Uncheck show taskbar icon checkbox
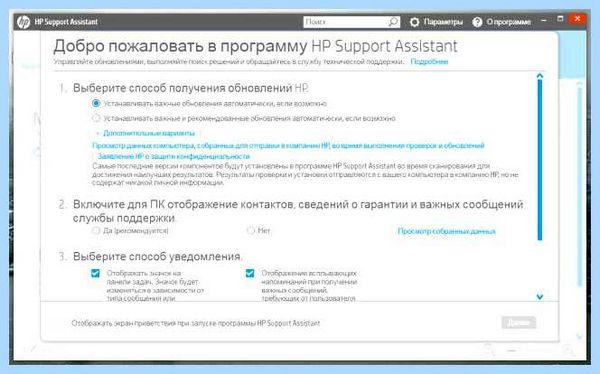600x374 pixels. pos(96,273)
